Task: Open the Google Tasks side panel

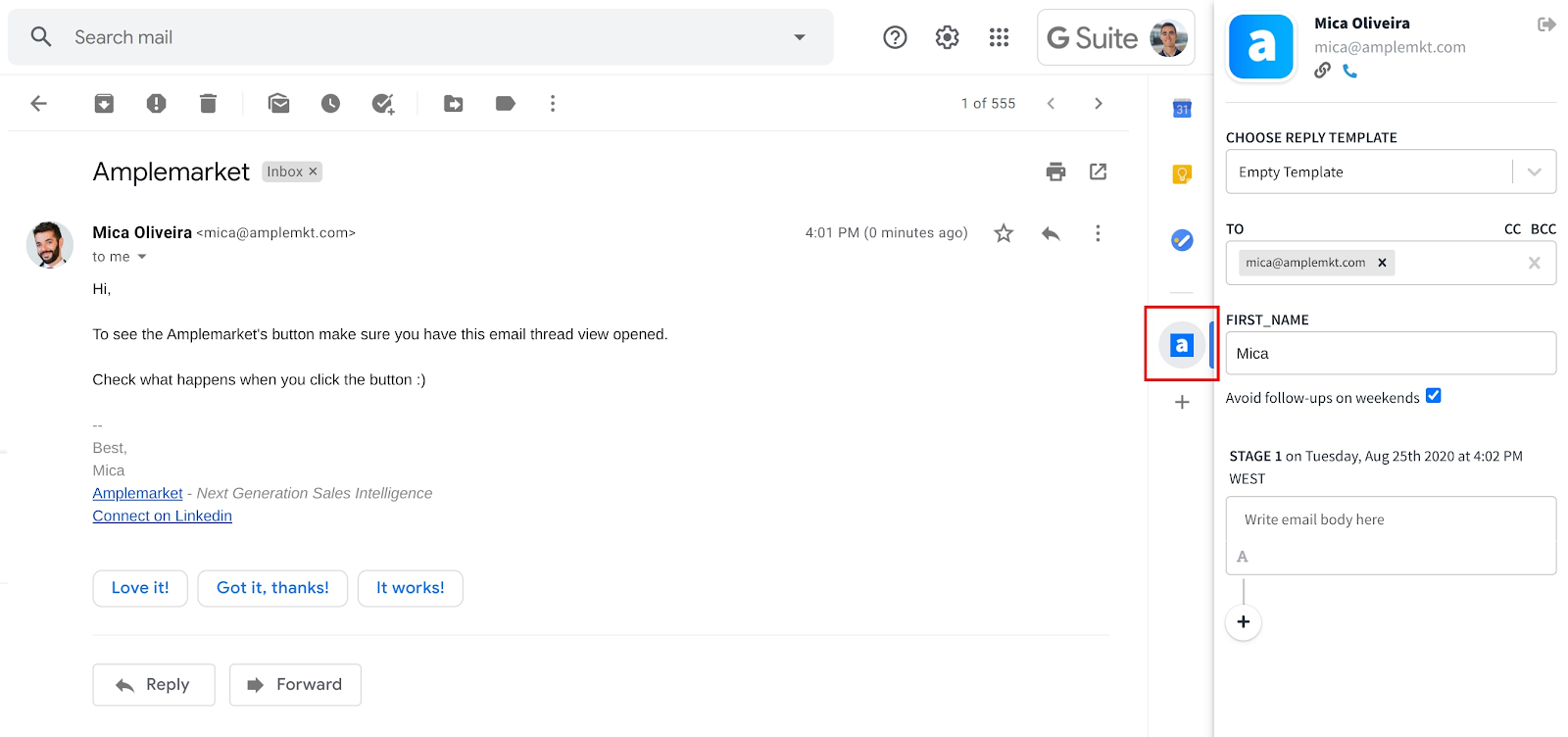Action: click(x=1182, y=239)
